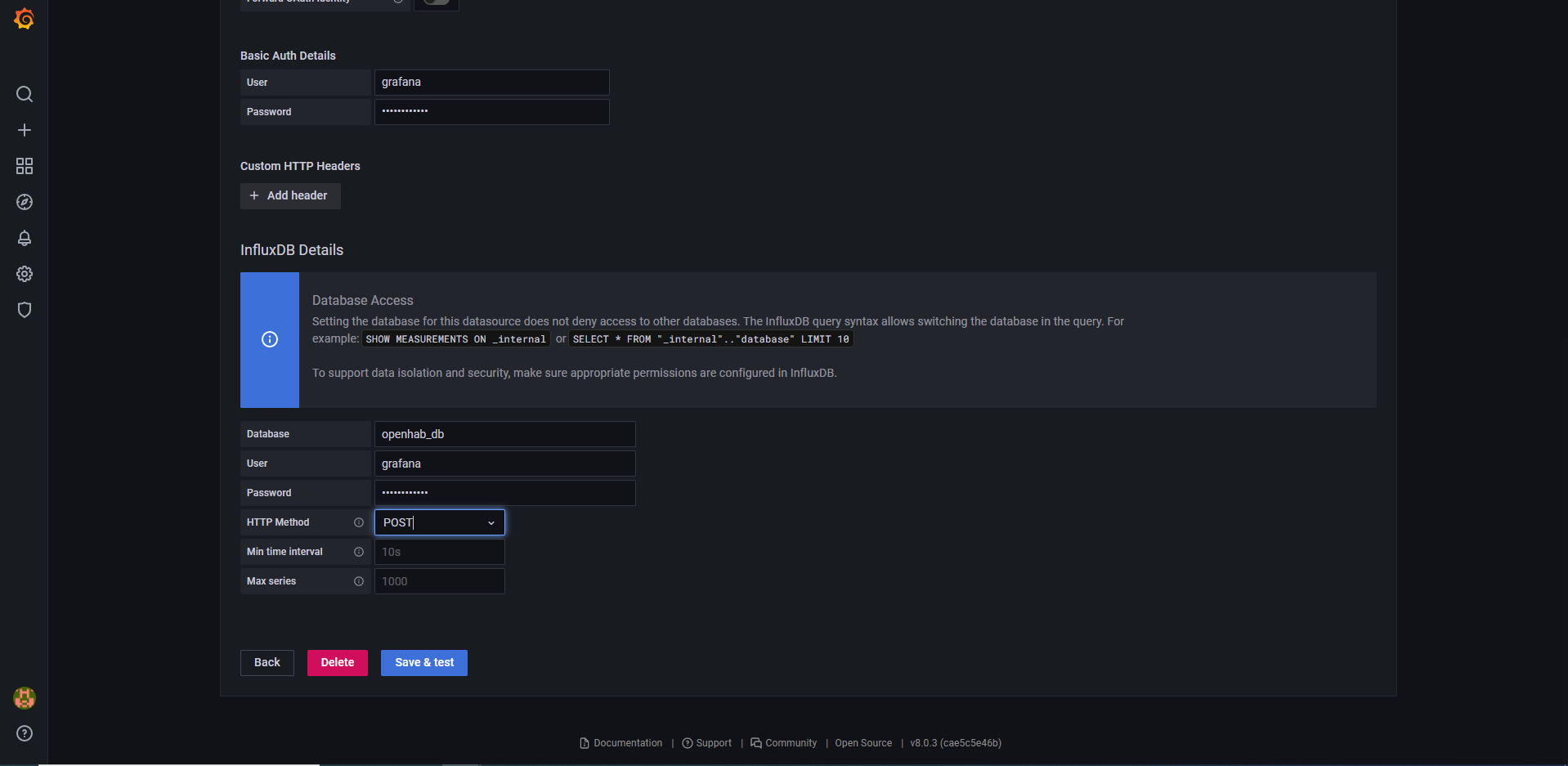Focus the Min time interval field

click(440, 552)
